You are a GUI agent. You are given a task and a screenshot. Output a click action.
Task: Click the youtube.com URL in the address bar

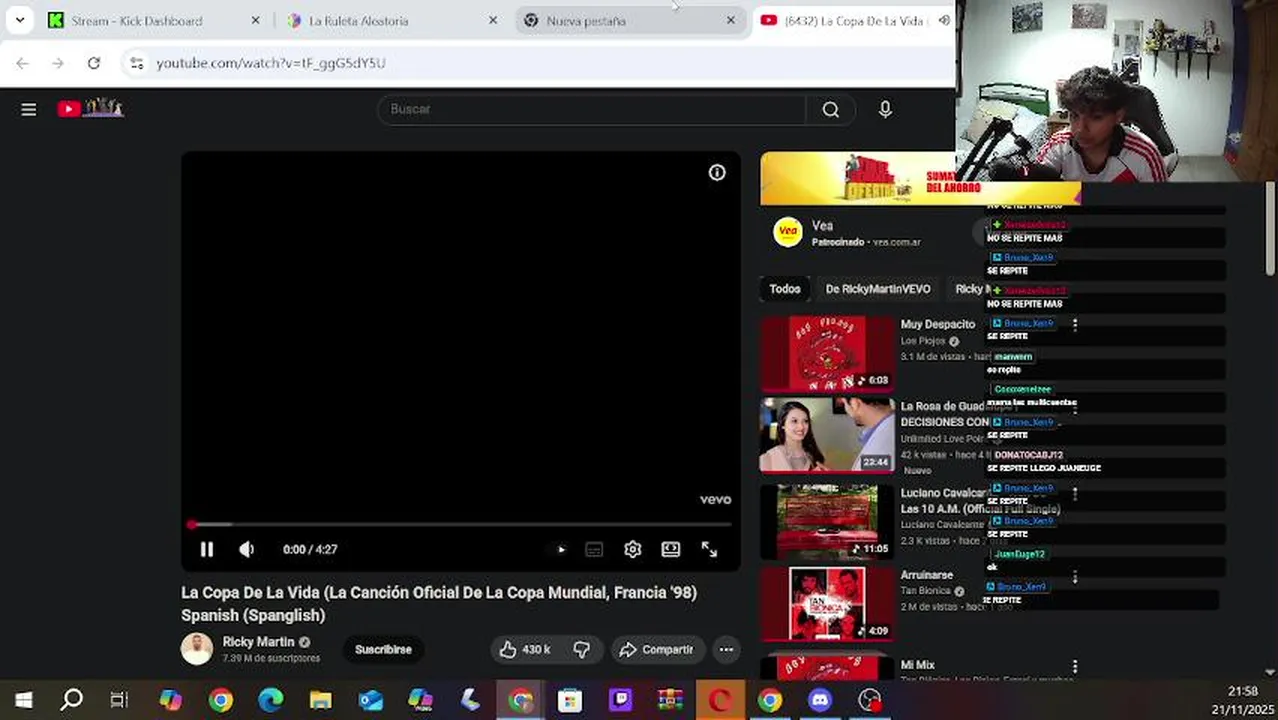(270, 63)
